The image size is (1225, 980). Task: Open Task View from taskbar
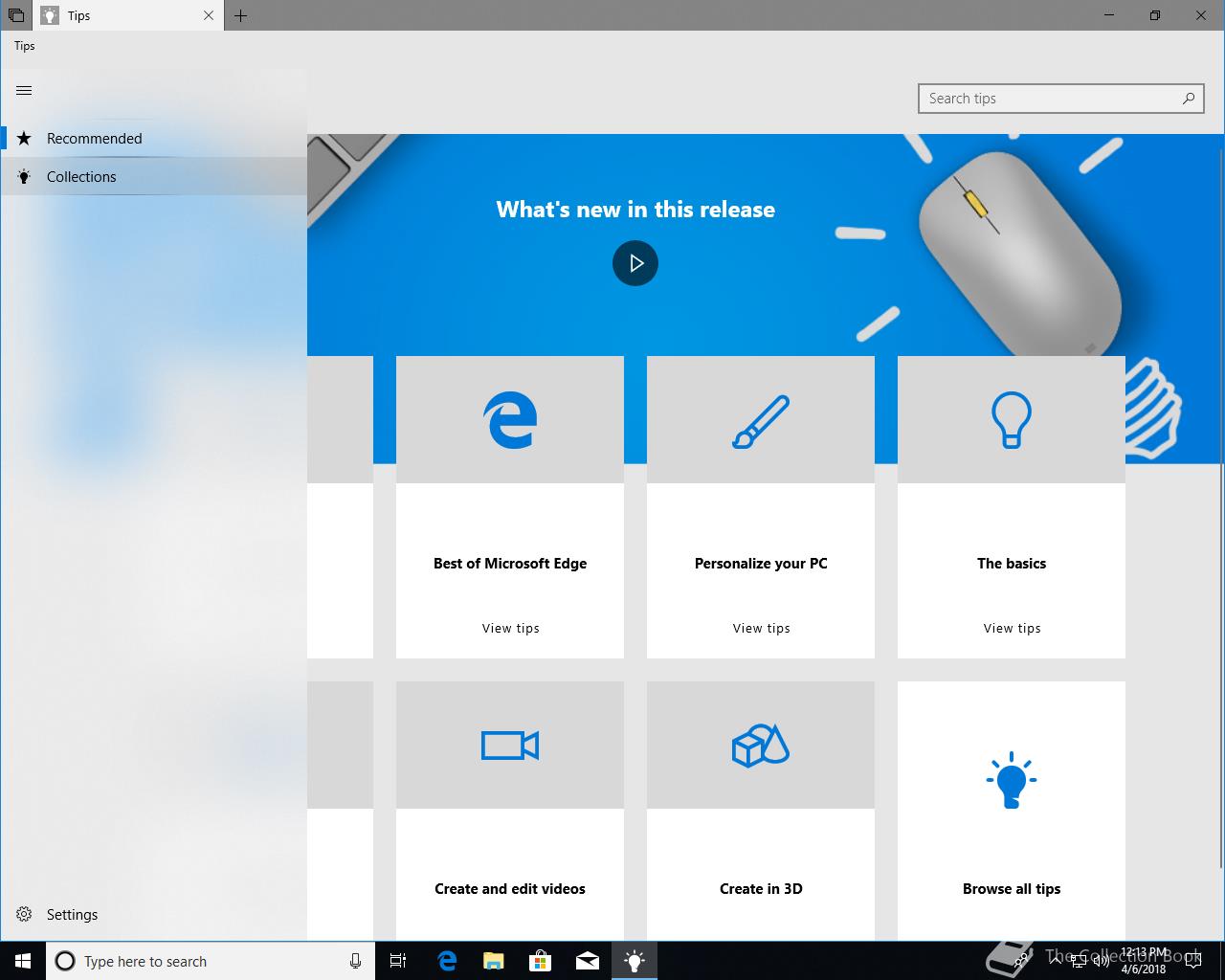click(x=398, y=961)
